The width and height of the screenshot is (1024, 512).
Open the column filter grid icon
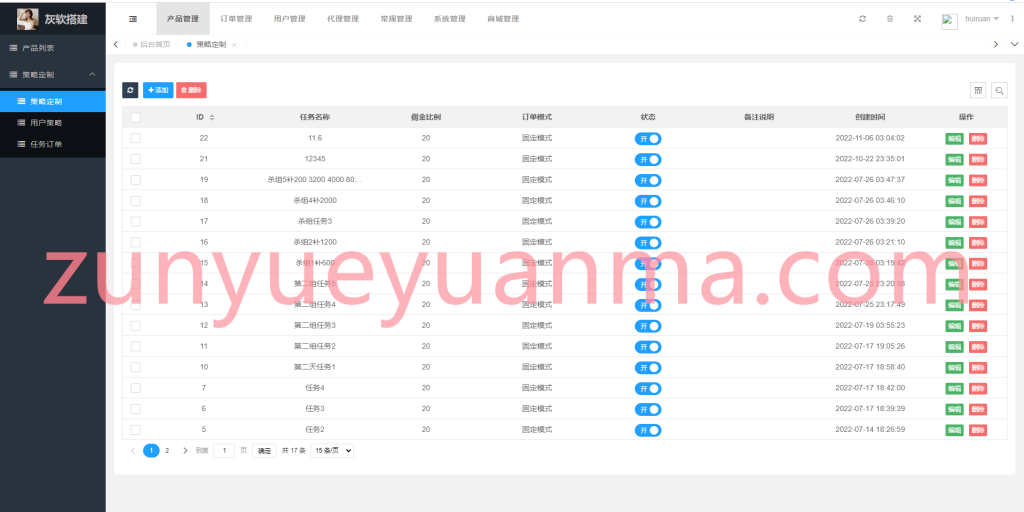pos(978,91)
